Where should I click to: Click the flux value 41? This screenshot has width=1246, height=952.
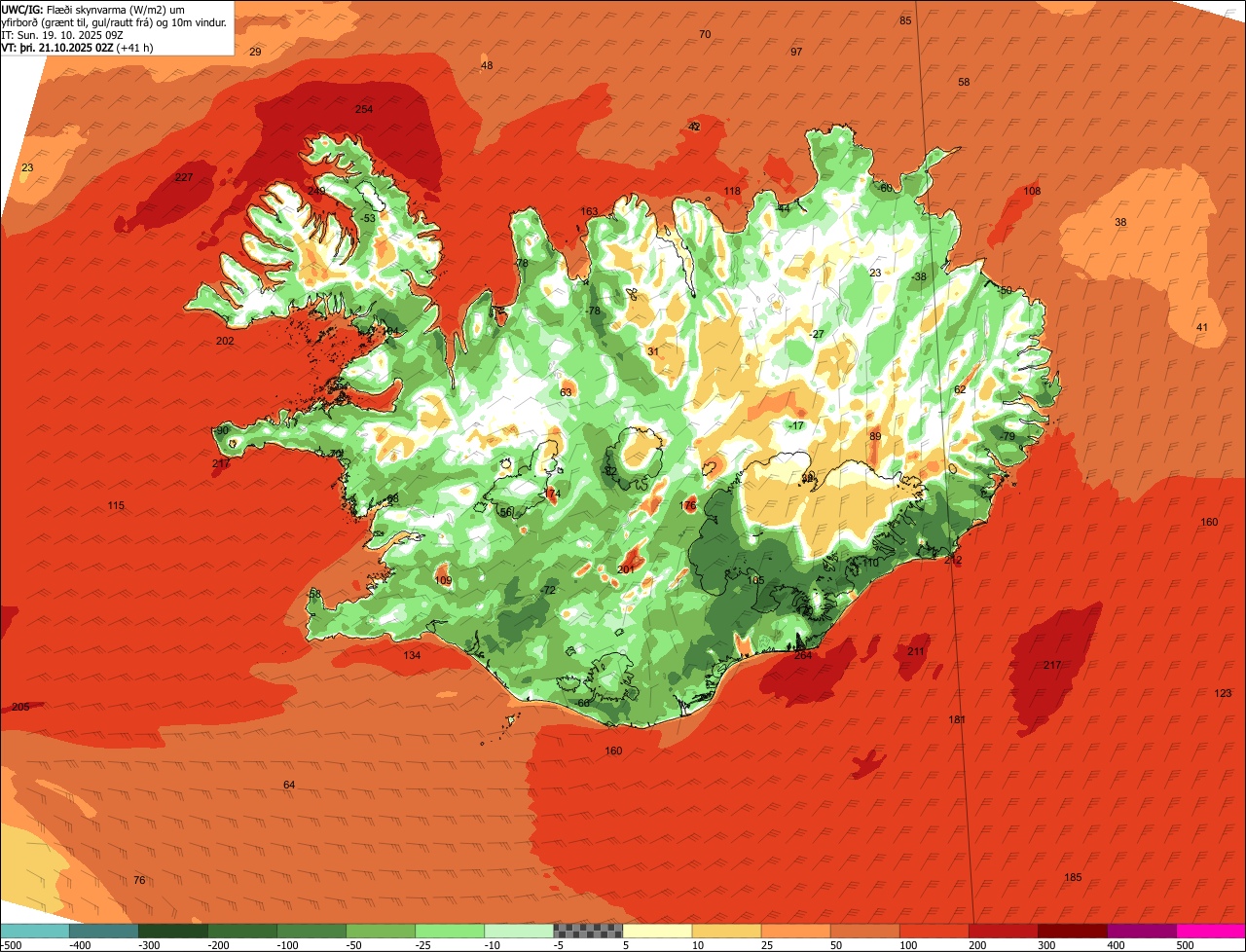(1202, 327)
